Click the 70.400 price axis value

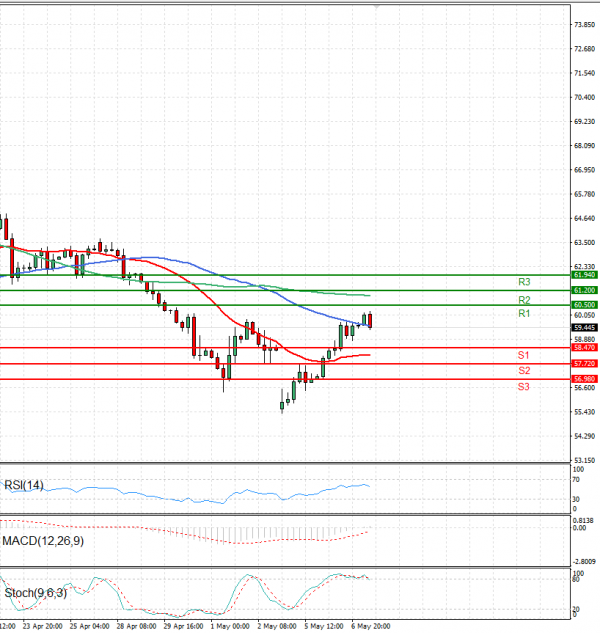[x=584, y=97]
